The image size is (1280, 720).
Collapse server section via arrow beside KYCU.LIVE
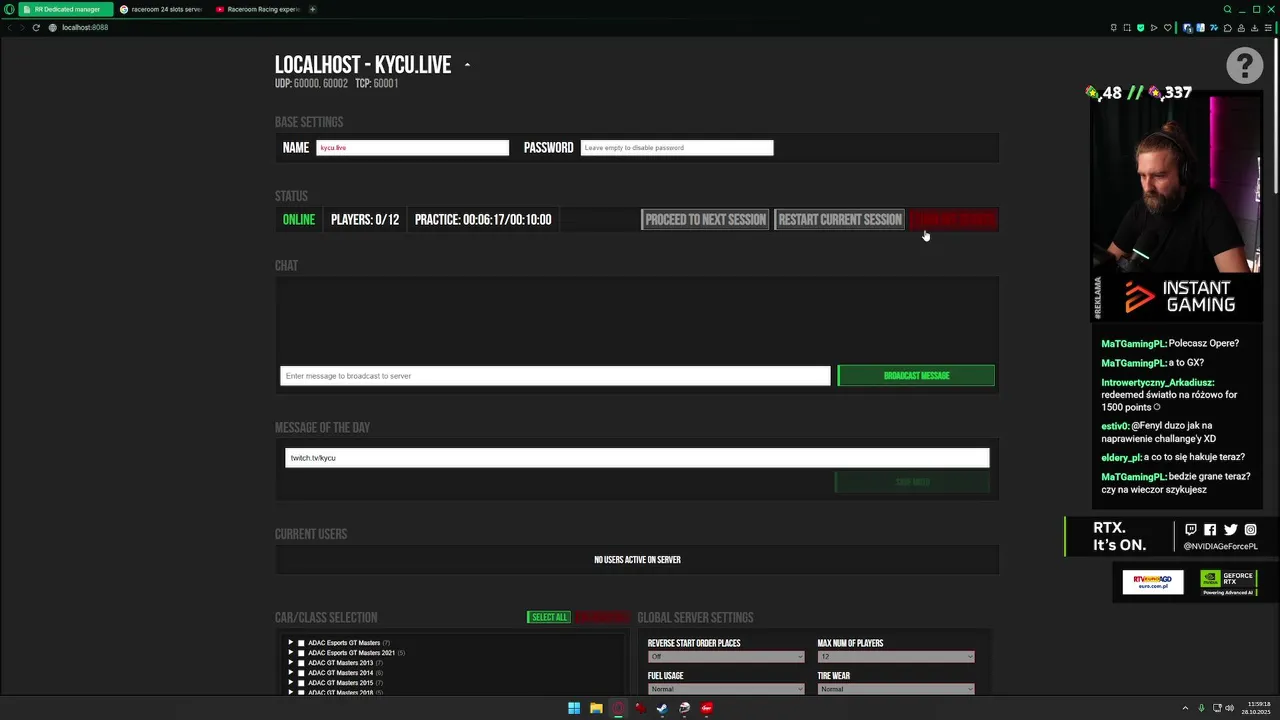tap(467, 66)
